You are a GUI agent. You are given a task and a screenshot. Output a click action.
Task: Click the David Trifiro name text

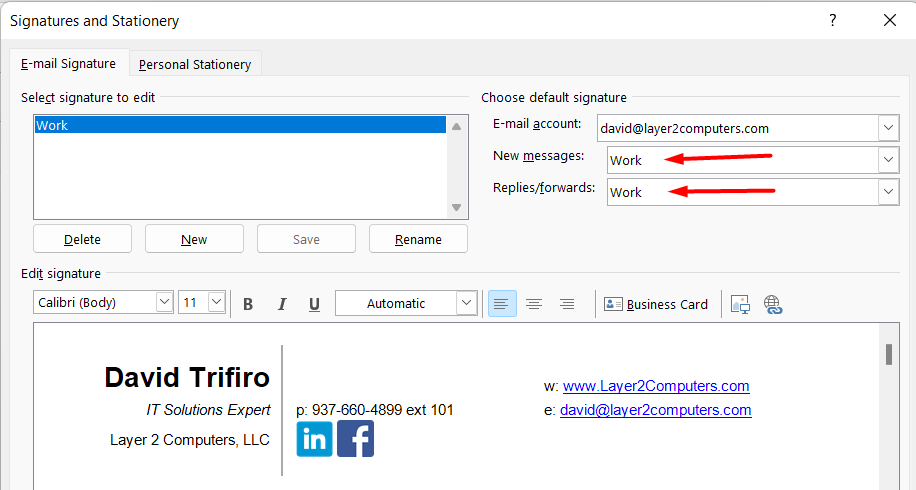pyautogui.click(x=187, y=377)
